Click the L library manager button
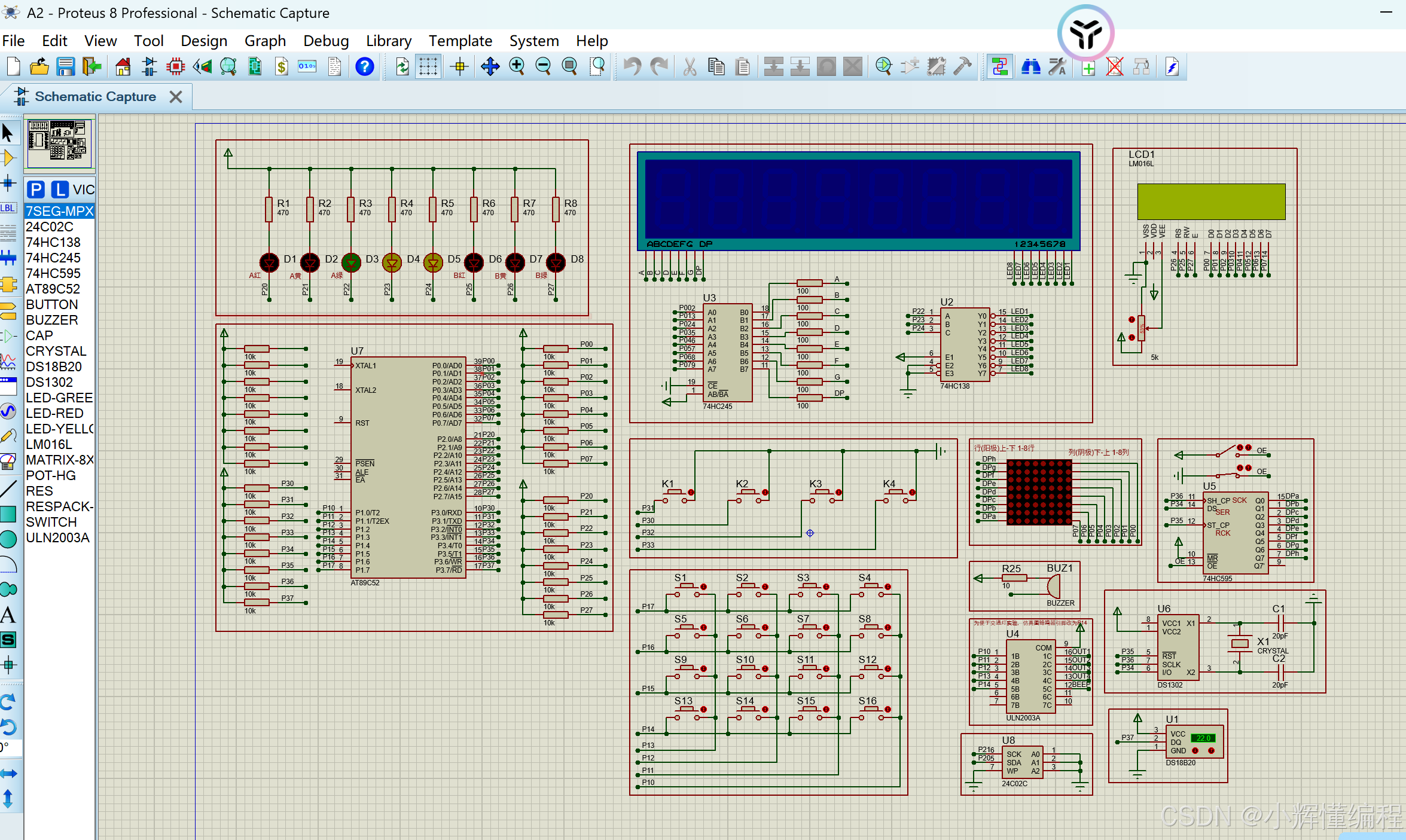The image size is (1406, 840). pyautogui.click(x=59, y=190)
